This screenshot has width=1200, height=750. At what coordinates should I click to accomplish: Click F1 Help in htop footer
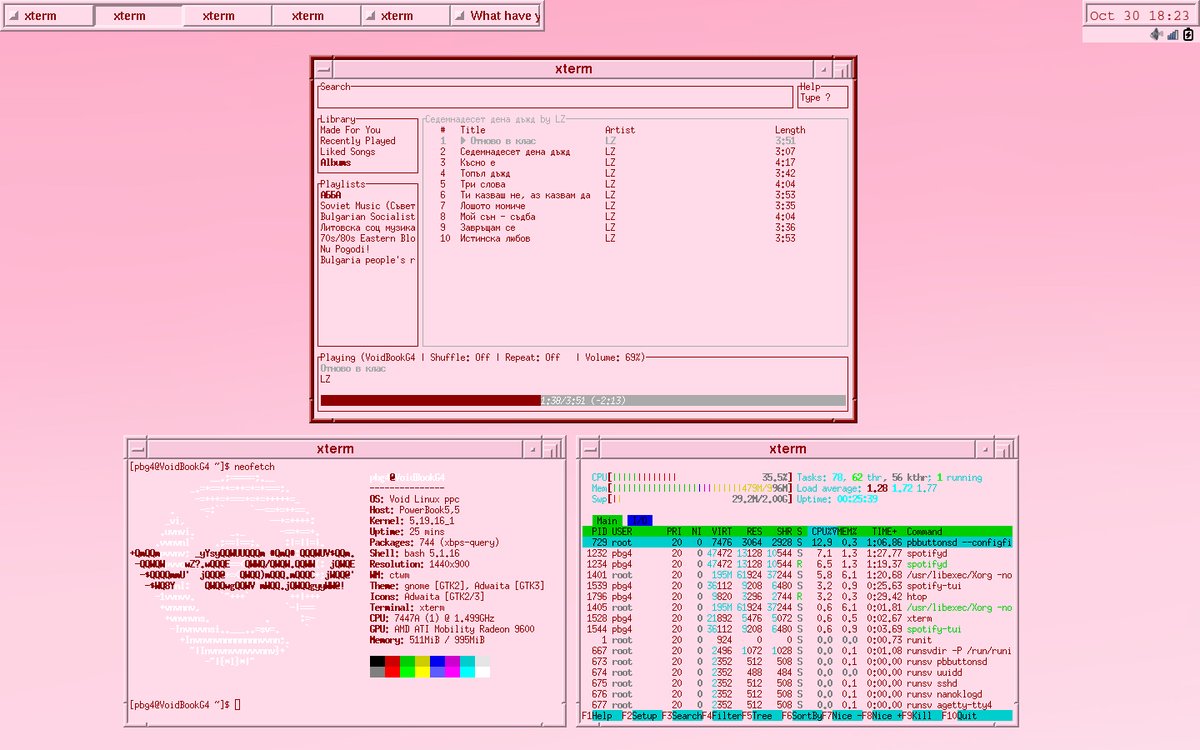[x=601, y=717]
